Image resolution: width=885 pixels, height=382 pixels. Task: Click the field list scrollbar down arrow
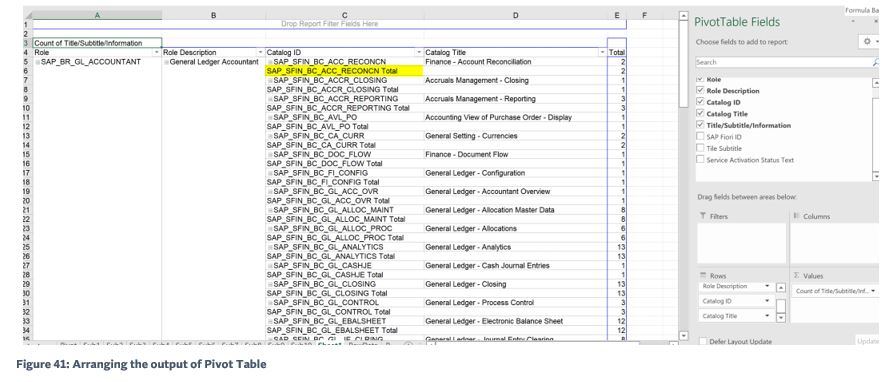pos(877,177)
